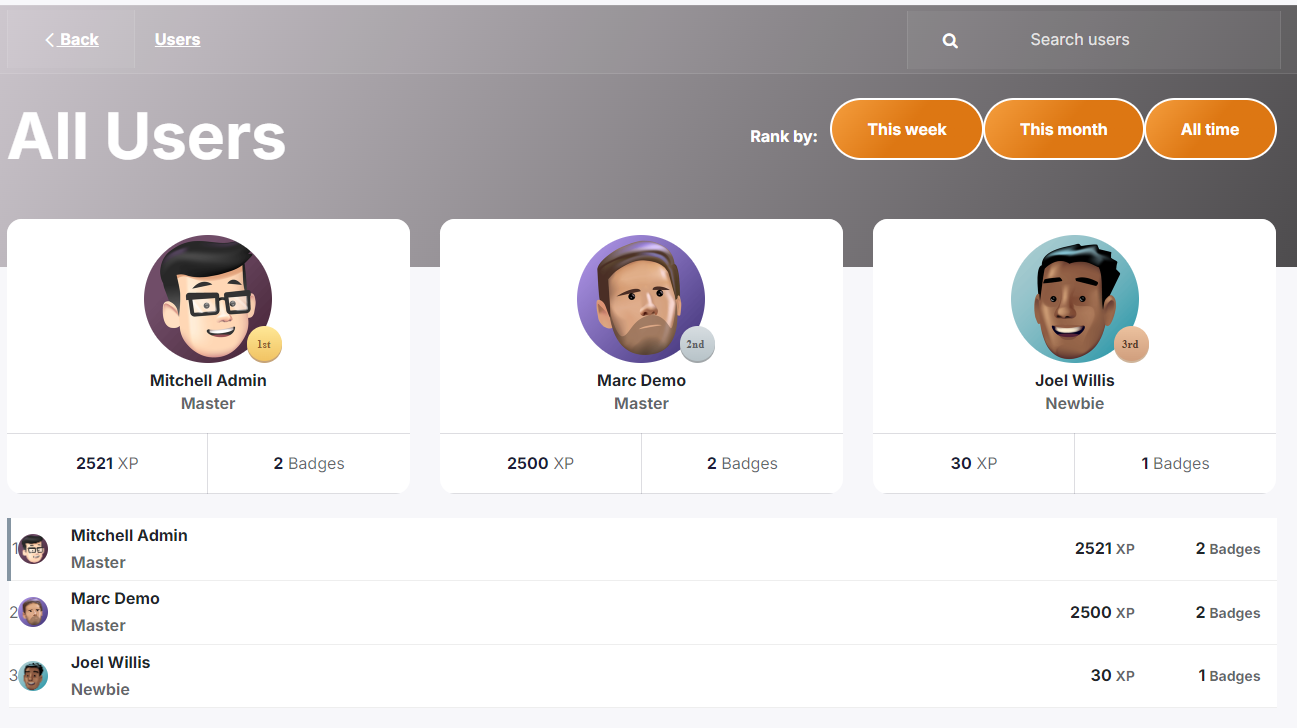Click the search magnifier icon
This screenshot has width=1297, height=728.
[x=950, y=41]
